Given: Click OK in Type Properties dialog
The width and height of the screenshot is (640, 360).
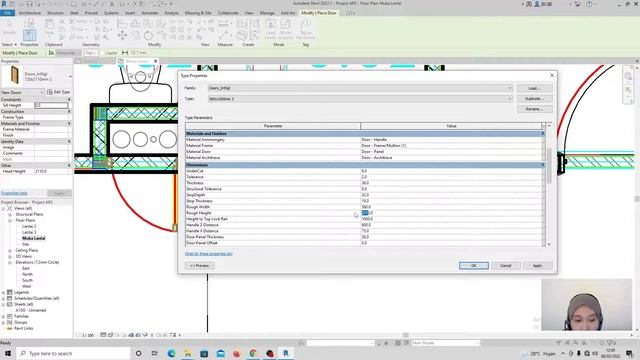Looking at the screenshot, I should pyautogui.click(x=473, y=266).
